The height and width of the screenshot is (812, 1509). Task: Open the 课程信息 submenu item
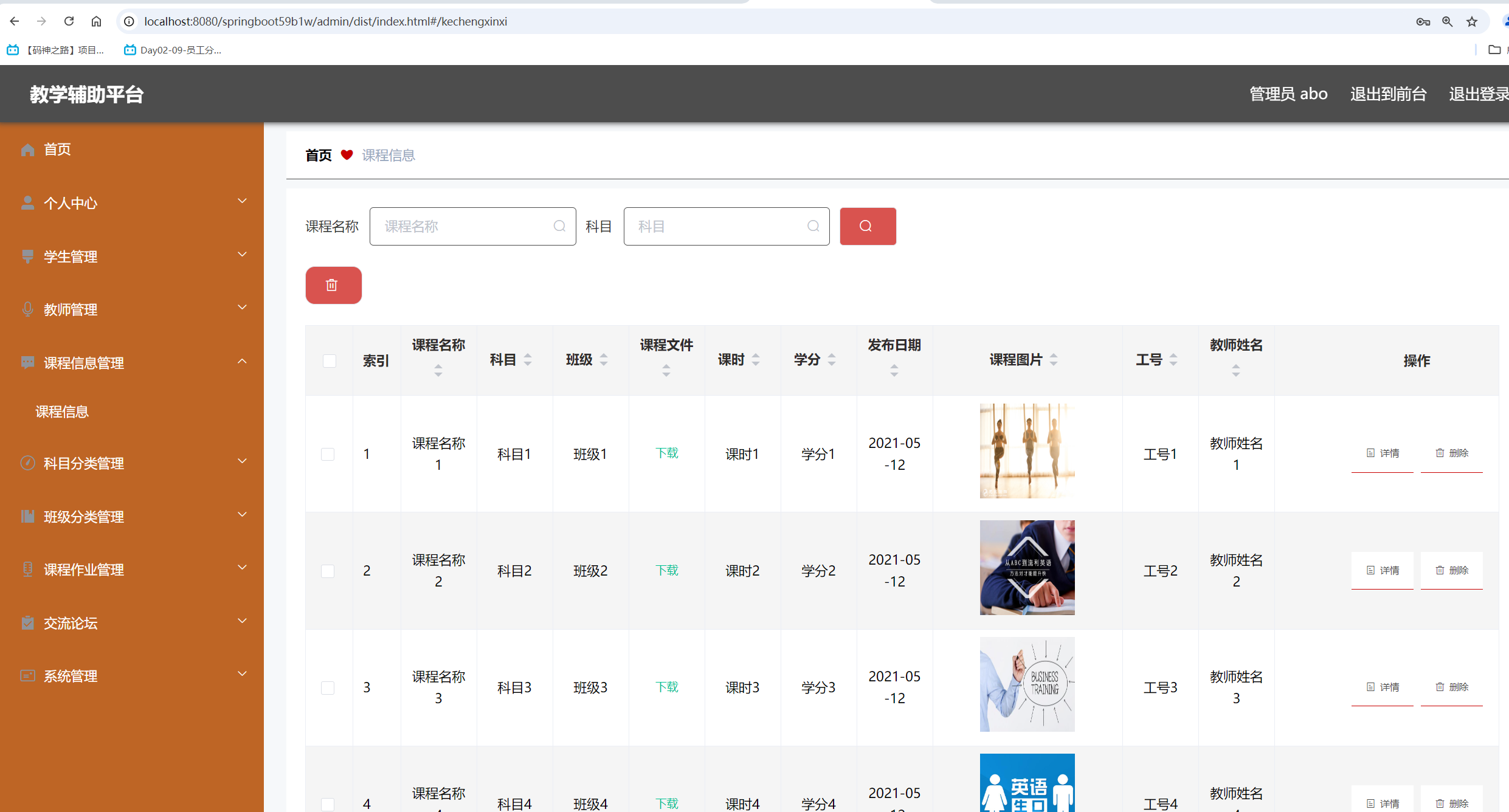tap(62, 411)
